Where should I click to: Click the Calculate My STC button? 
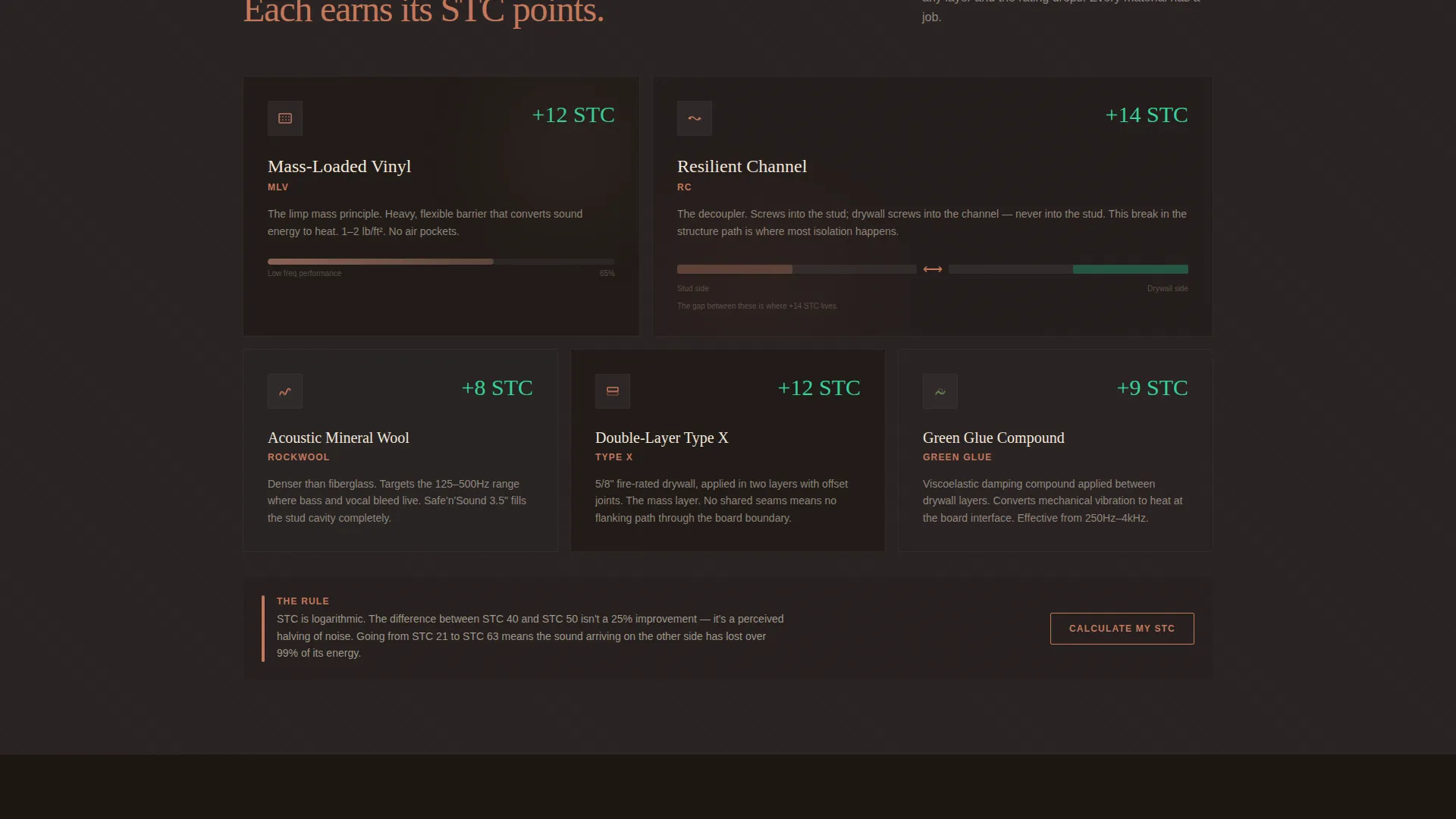[x=1122, y=629]
